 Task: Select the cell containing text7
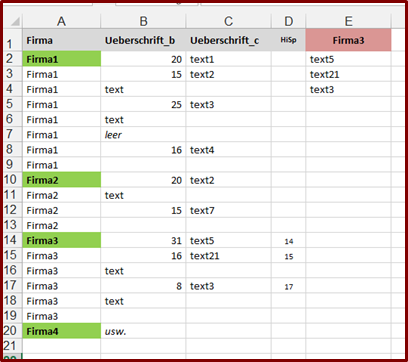[229, 210]
